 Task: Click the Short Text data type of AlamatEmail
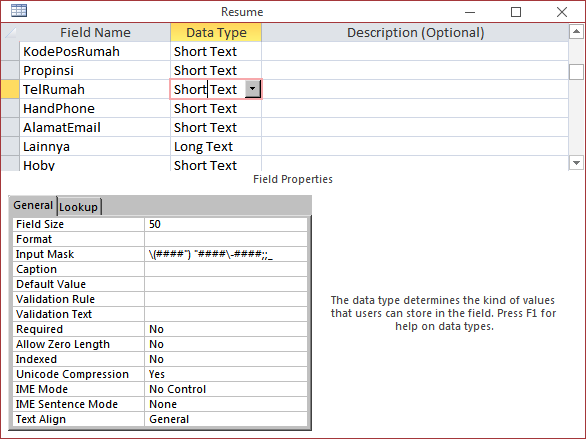(216, 127)
